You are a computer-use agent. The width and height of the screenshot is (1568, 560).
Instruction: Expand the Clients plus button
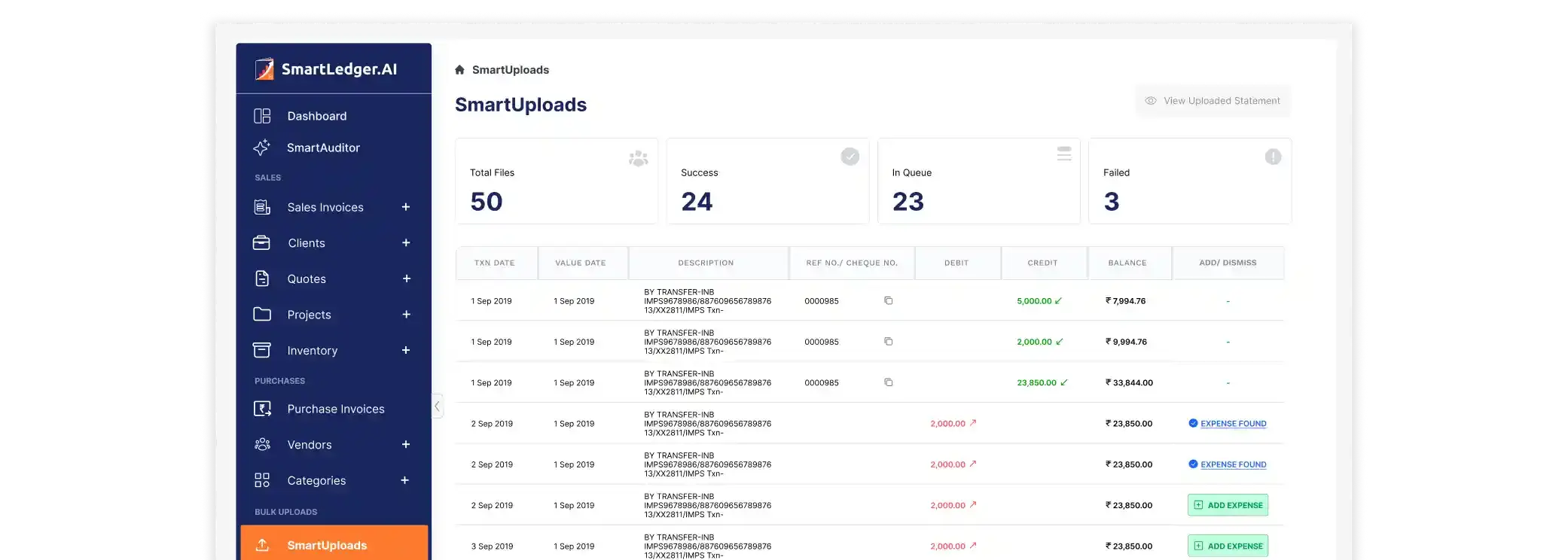(x=406, y=242)
